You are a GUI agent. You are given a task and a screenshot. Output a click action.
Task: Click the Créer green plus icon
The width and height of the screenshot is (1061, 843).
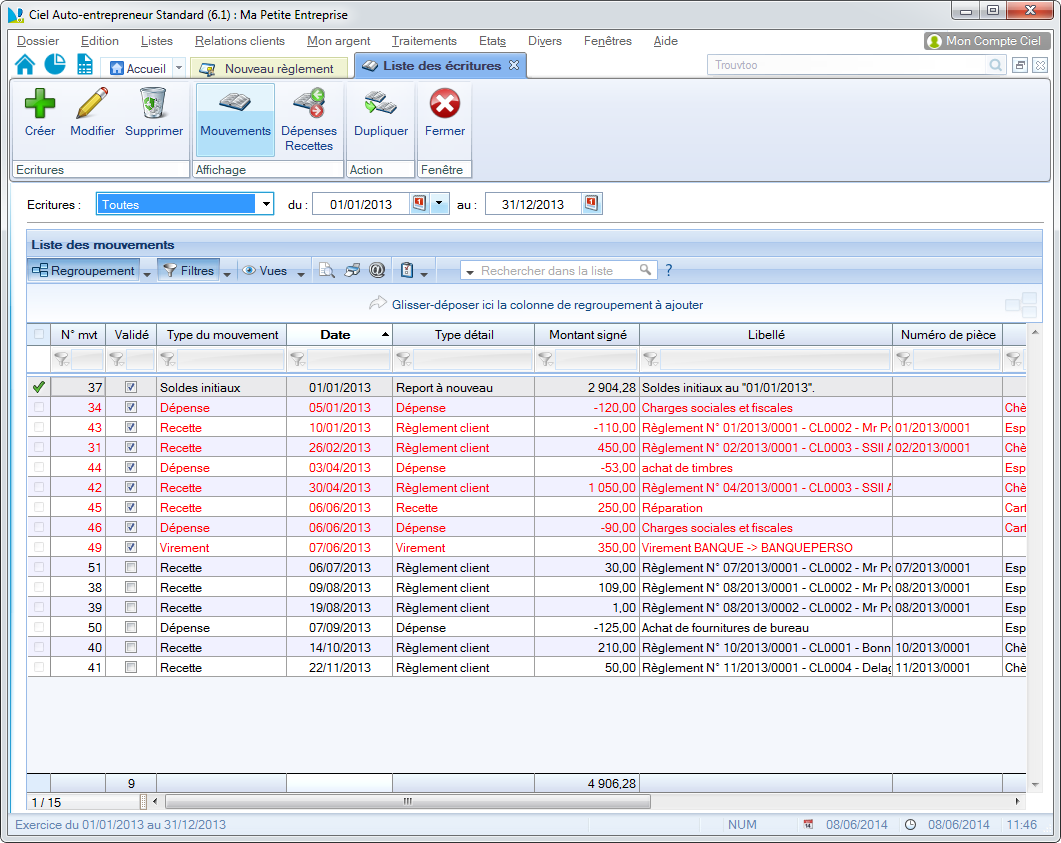coord(40,104)
